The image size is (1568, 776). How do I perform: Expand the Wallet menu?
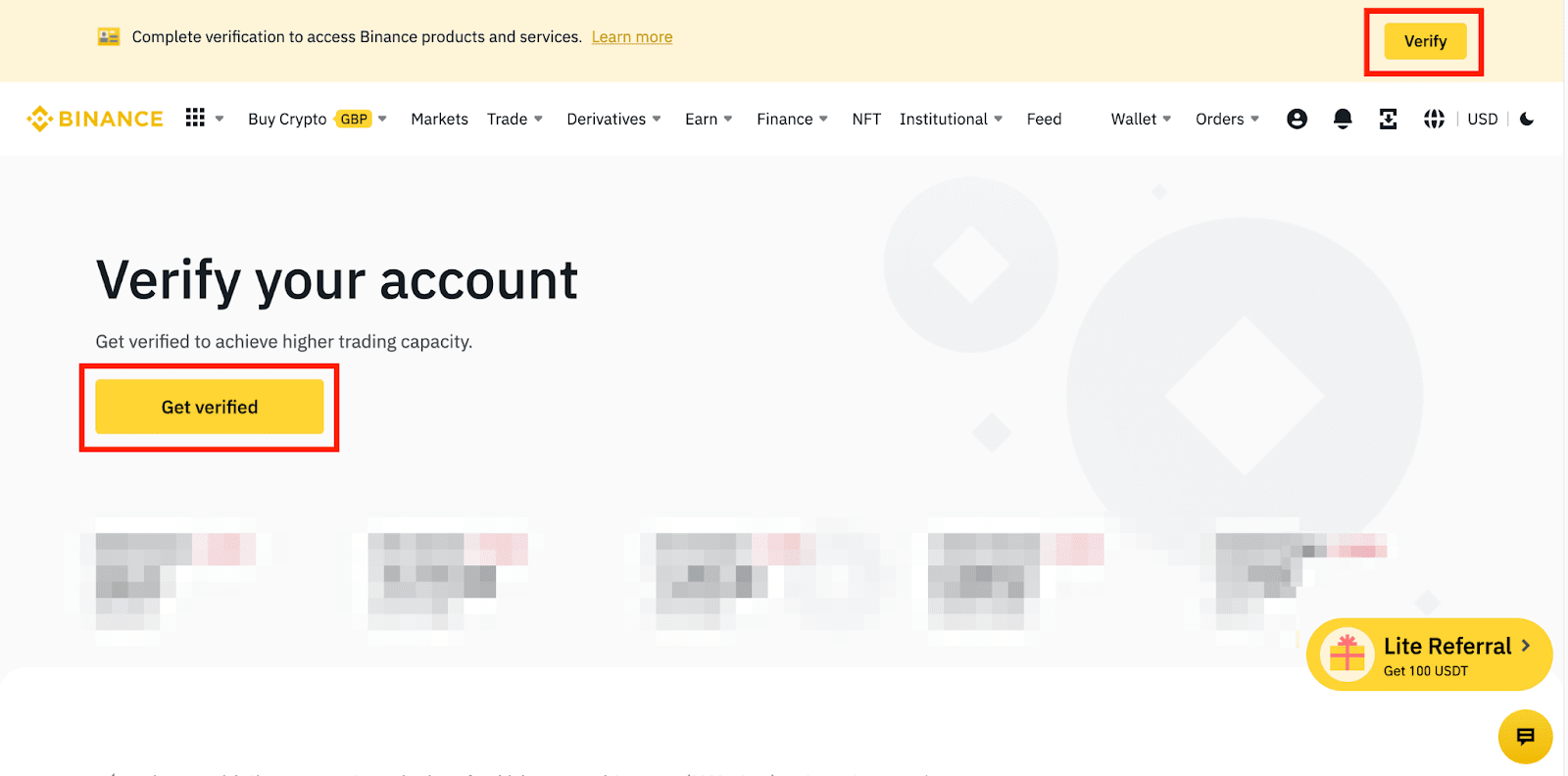pyautogui.click(x=1141, y=119)
